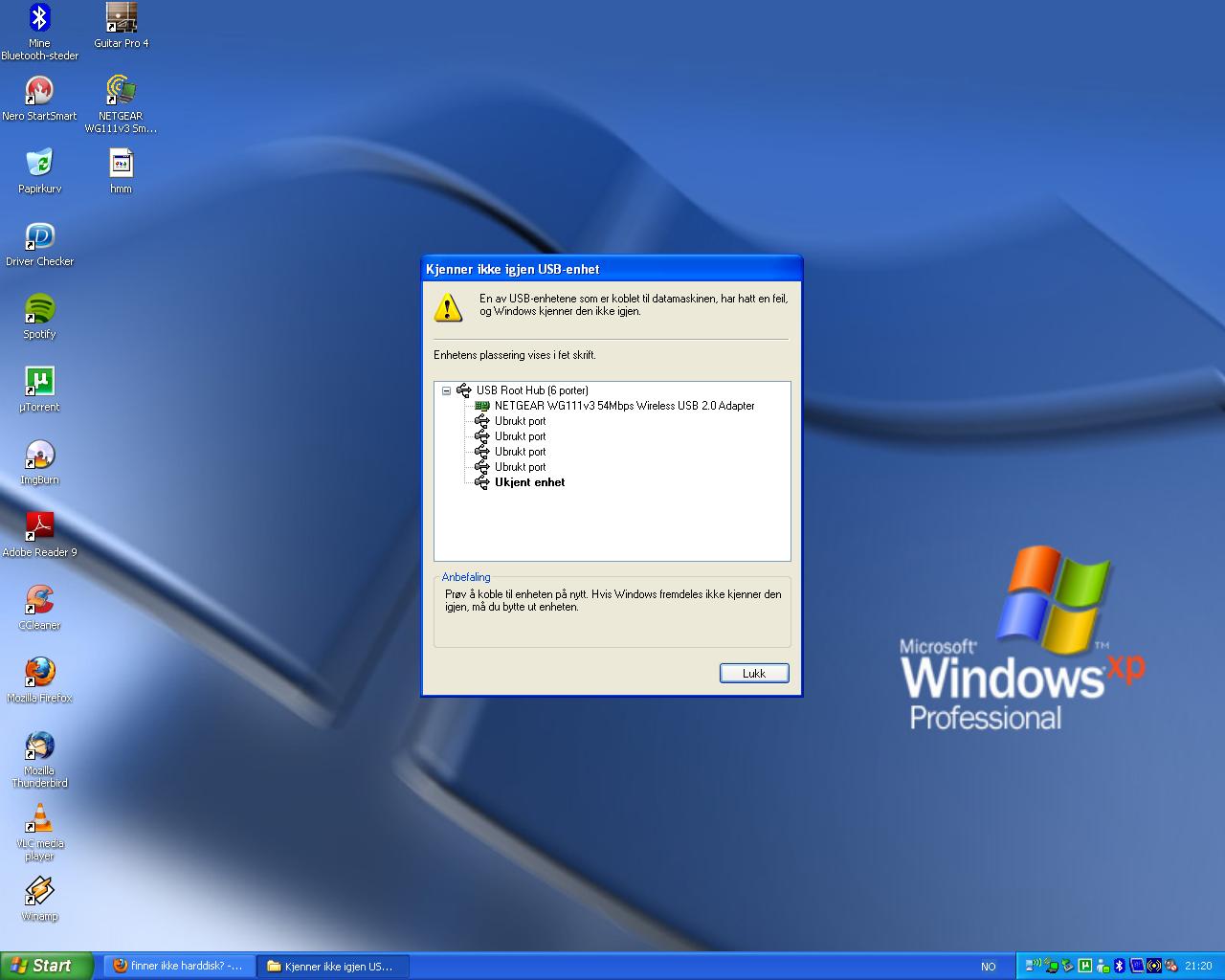Select the last Ubrukt port entry
This screenshot has height=980, width=1225.
520,467
